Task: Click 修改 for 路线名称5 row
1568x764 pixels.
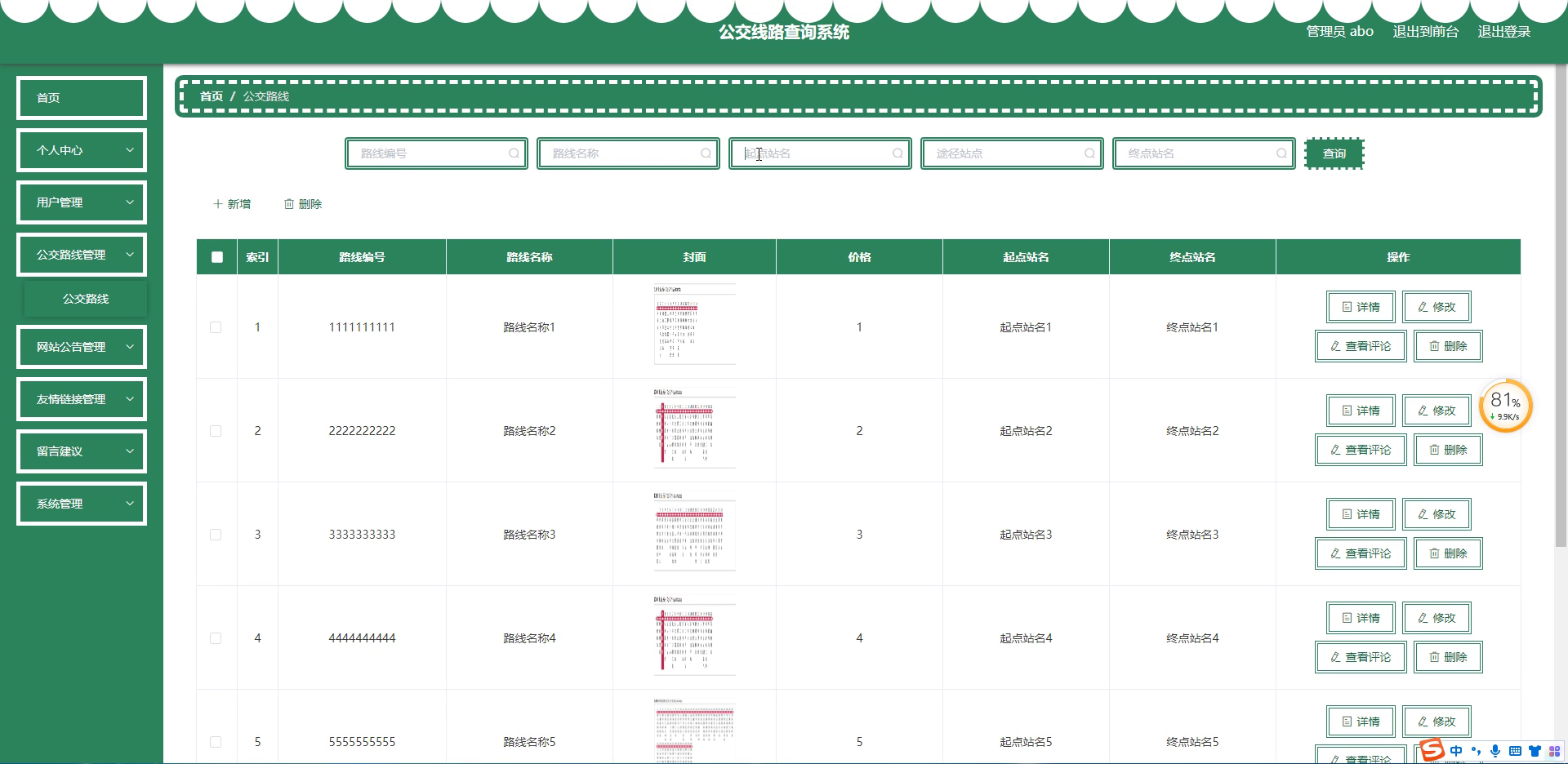Action: pyautogui.click(x=1437, y=722)
